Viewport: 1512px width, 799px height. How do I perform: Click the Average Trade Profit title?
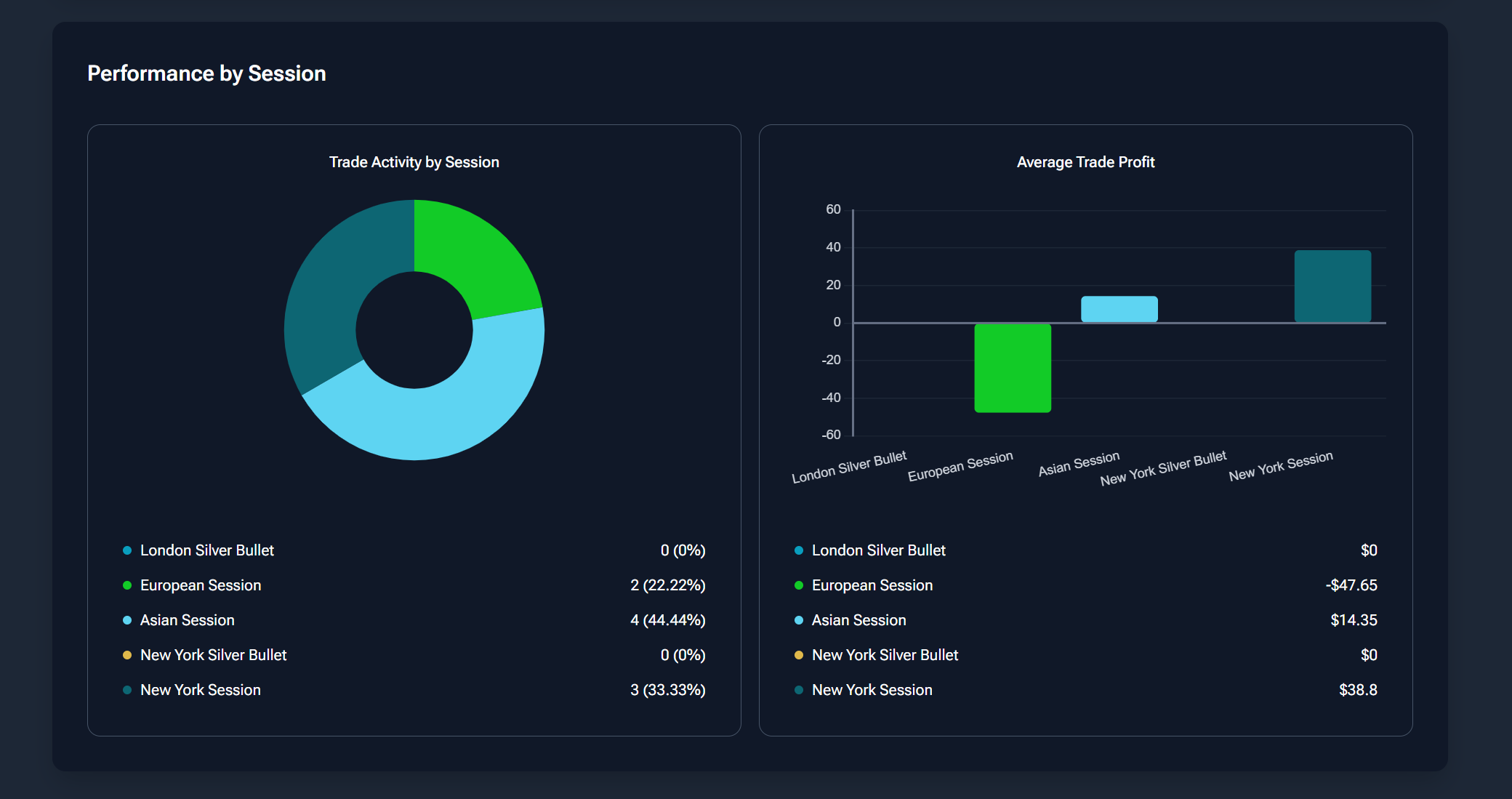pyautogui.click(x=1085, y=162)
